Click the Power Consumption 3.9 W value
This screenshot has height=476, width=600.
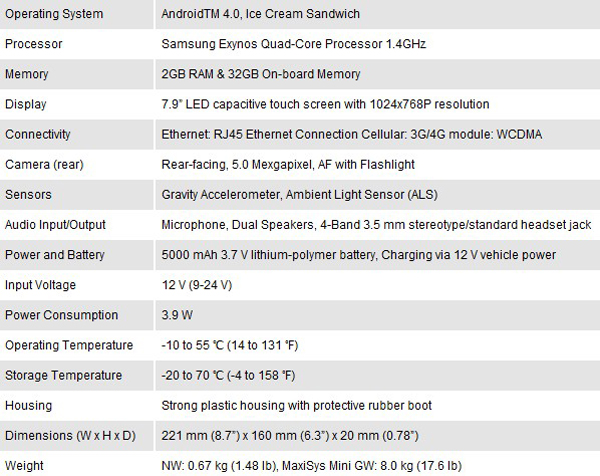click(x=177, y=315)
